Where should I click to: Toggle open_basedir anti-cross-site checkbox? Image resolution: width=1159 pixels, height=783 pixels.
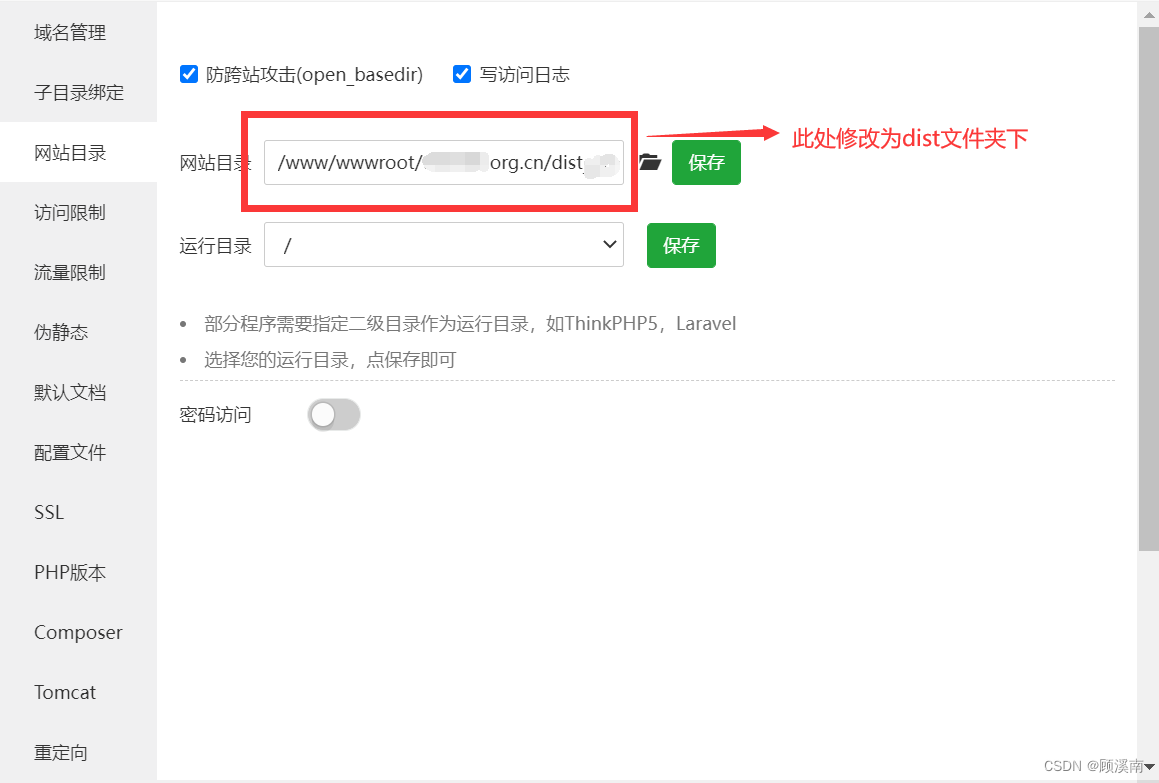[189, 75]
